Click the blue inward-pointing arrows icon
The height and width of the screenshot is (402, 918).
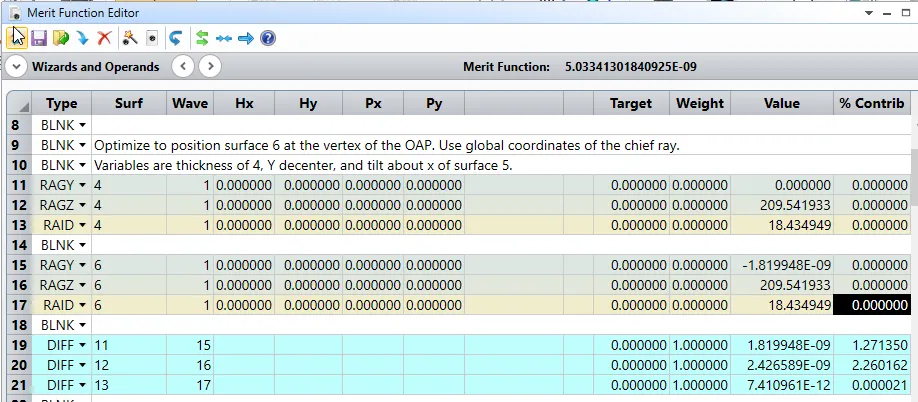pyautogui.click(x=224, y=38)
